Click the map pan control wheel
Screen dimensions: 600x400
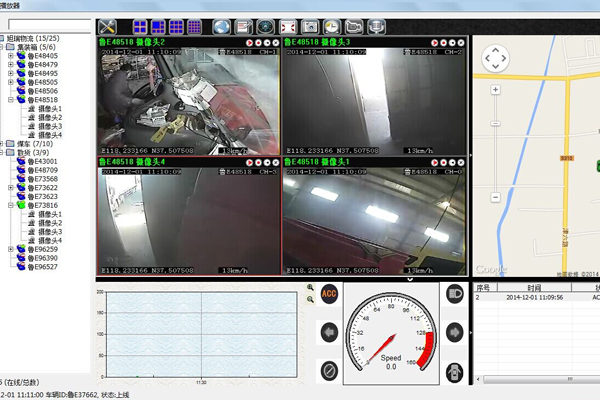tap(497, 59)
